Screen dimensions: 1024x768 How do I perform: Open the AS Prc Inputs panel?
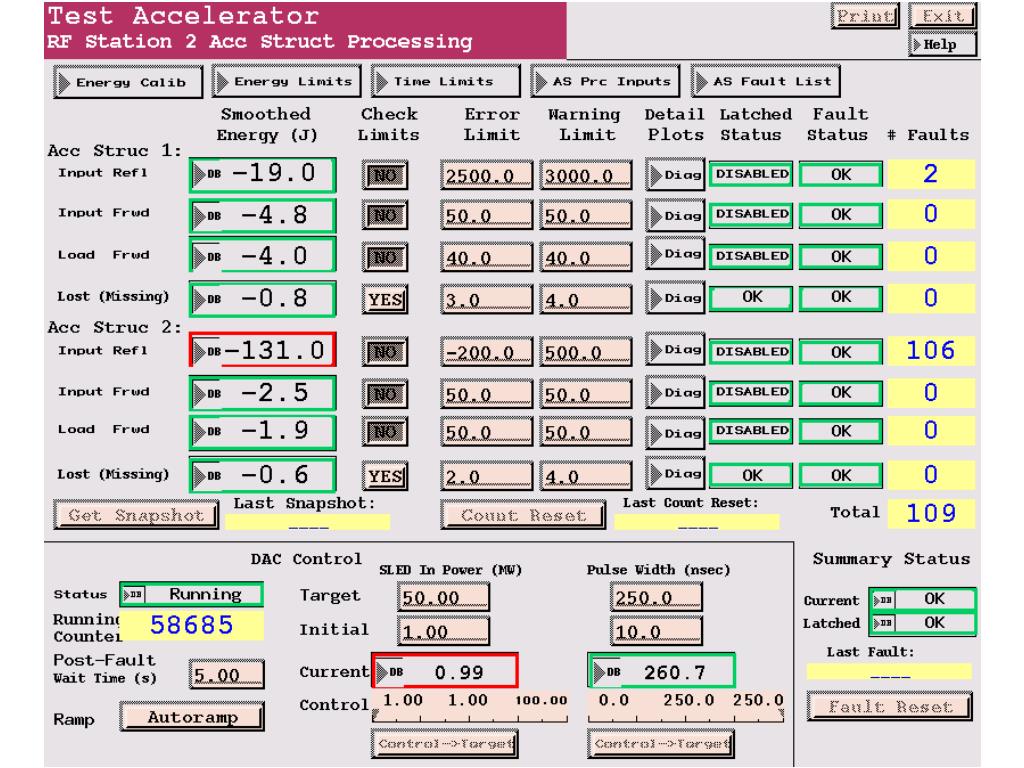pos(605,82)
